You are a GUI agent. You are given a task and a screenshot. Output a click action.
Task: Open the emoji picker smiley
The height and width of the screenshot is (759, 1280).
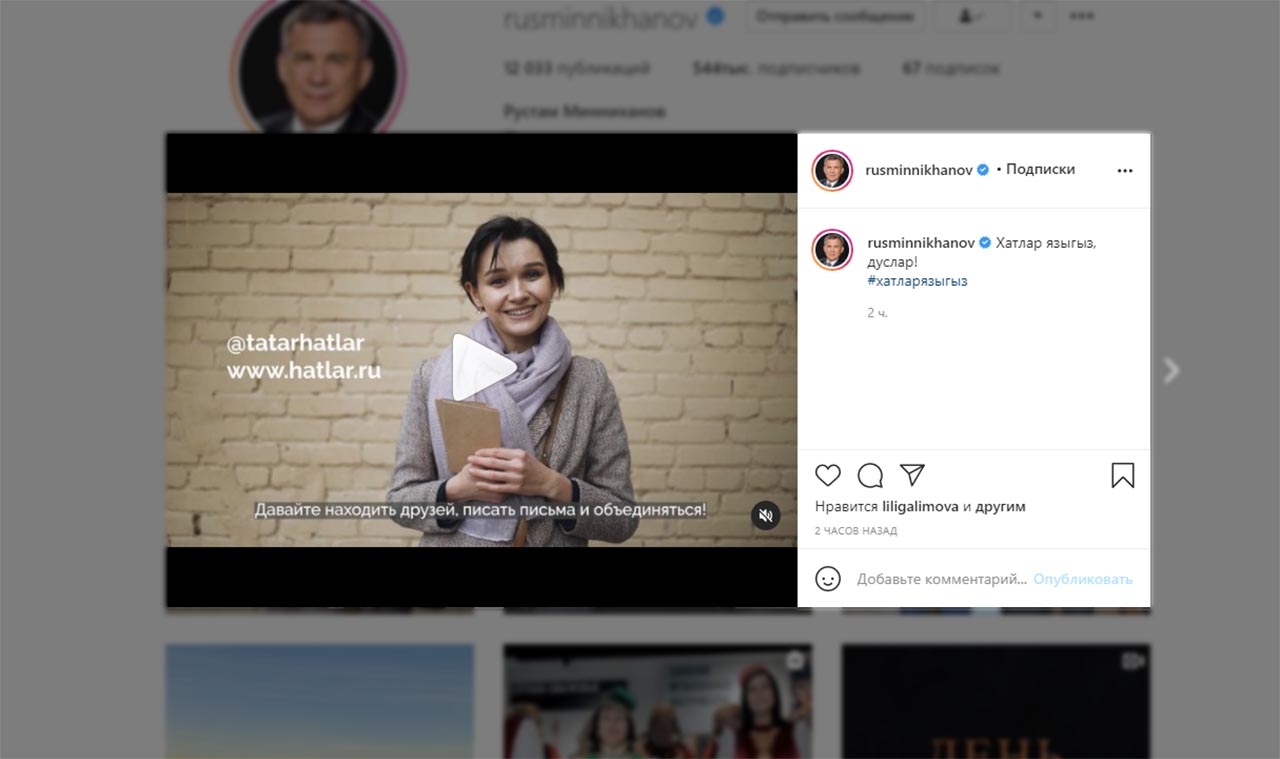828,579
